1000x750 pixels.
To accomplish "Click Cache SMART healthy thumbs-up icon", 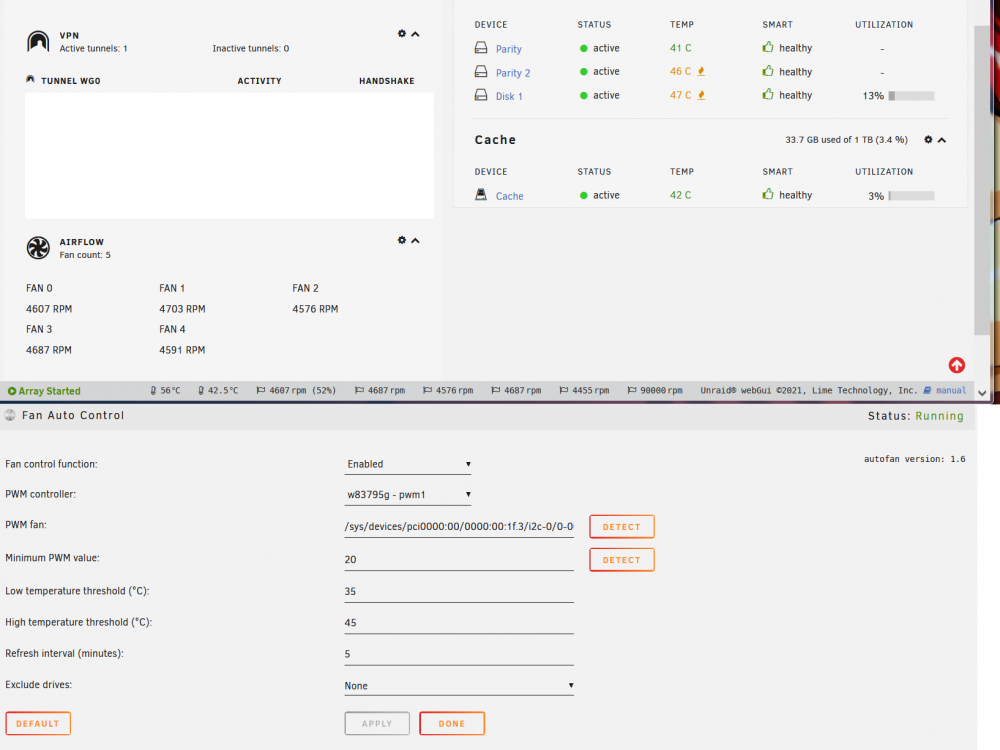I will pyautogui.click(x=768, y=194).
